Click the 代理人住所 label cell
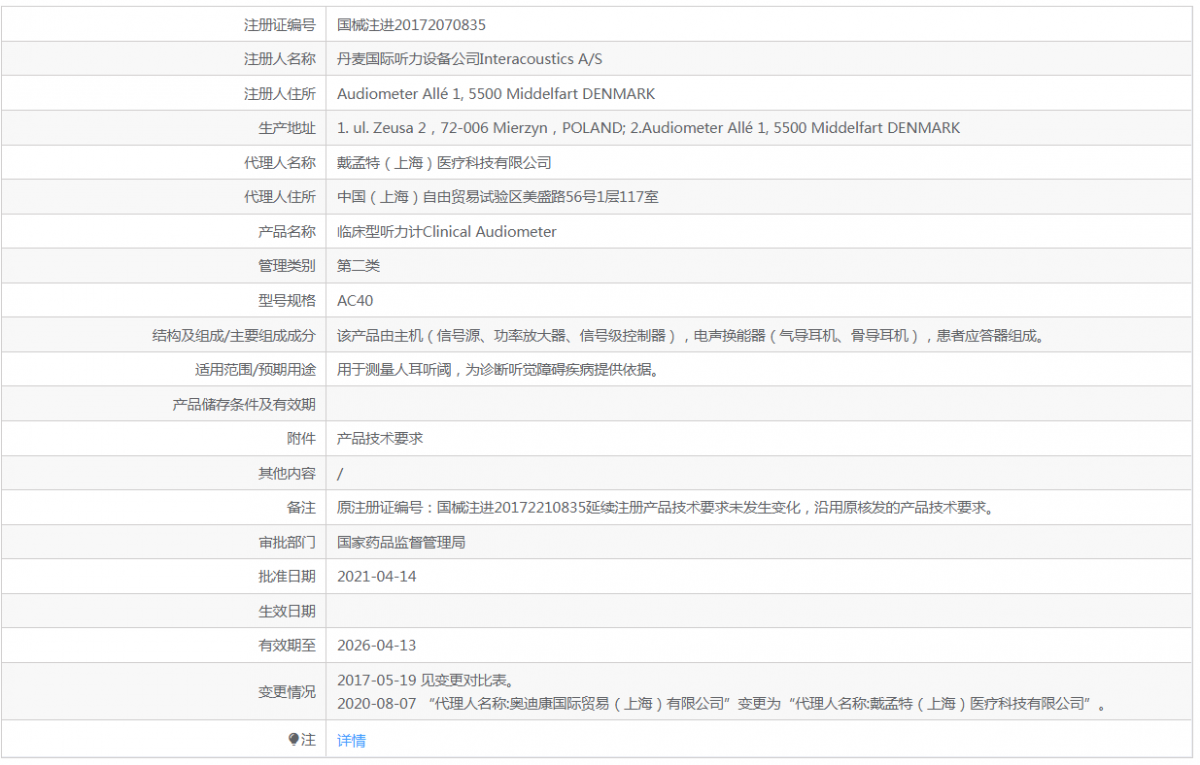Image resolution: width=1200 pixels, height=765 pixels. (164, 197)
